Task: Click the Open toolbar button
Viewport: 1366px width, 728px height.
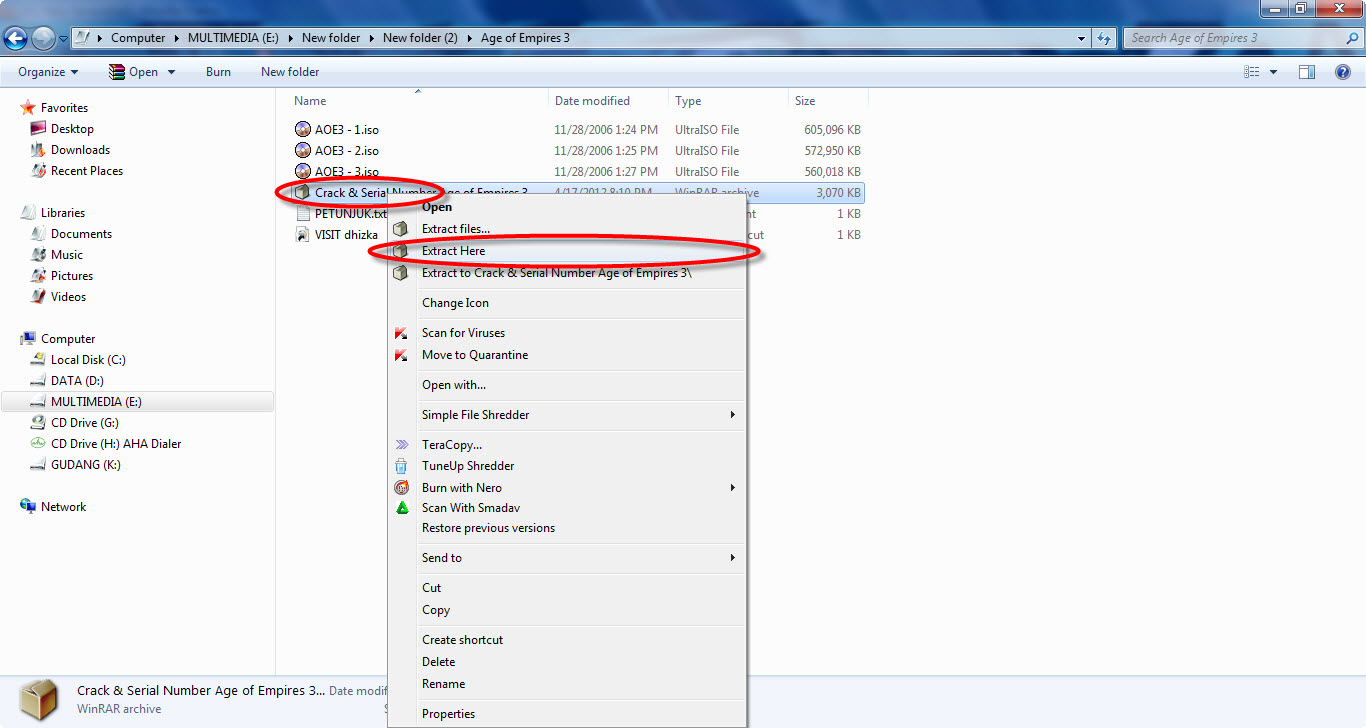Action: (x=133, y=72)
